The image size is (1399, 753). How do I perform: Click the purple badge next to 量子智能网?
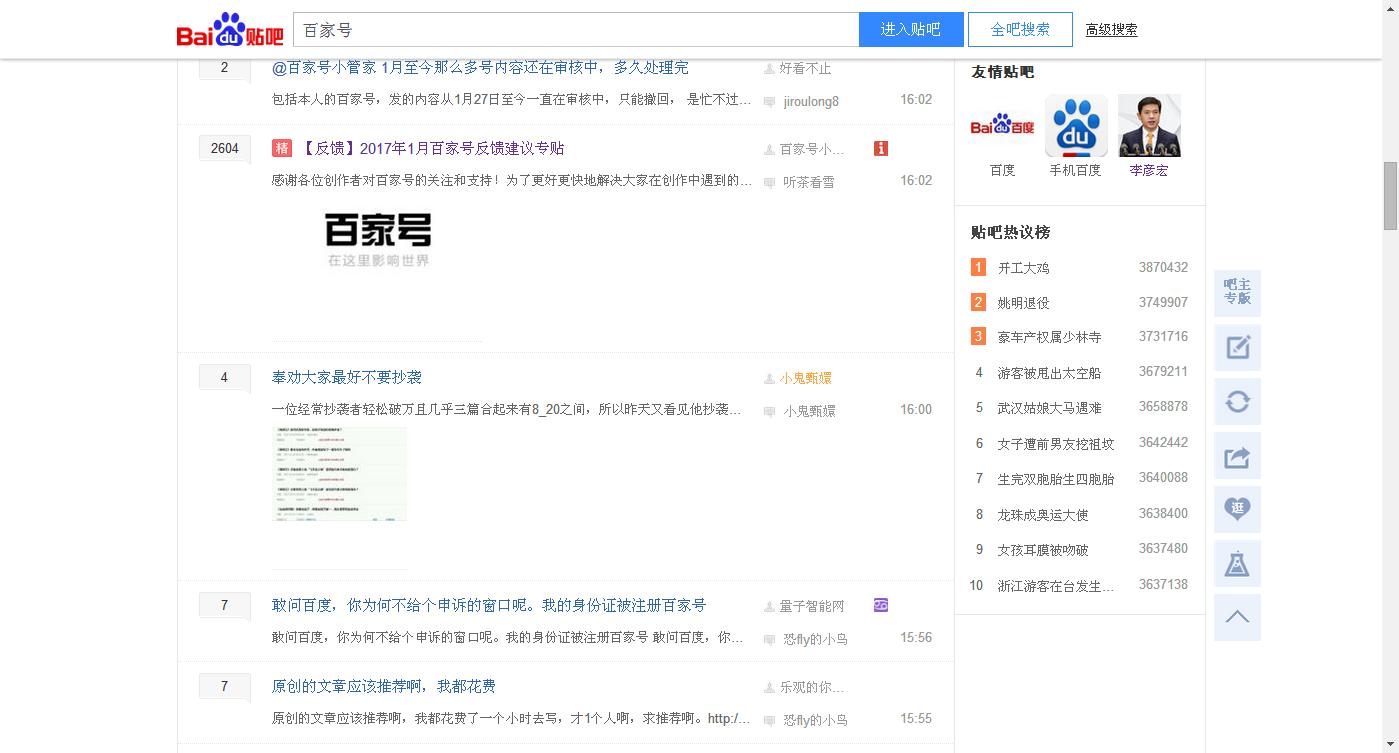click(881, 605)
